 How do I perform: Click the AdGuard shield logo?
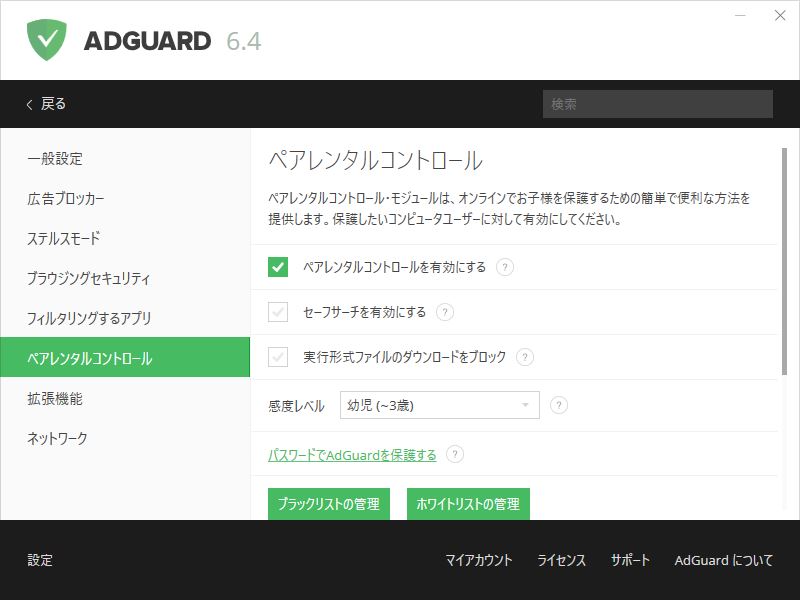46,40
